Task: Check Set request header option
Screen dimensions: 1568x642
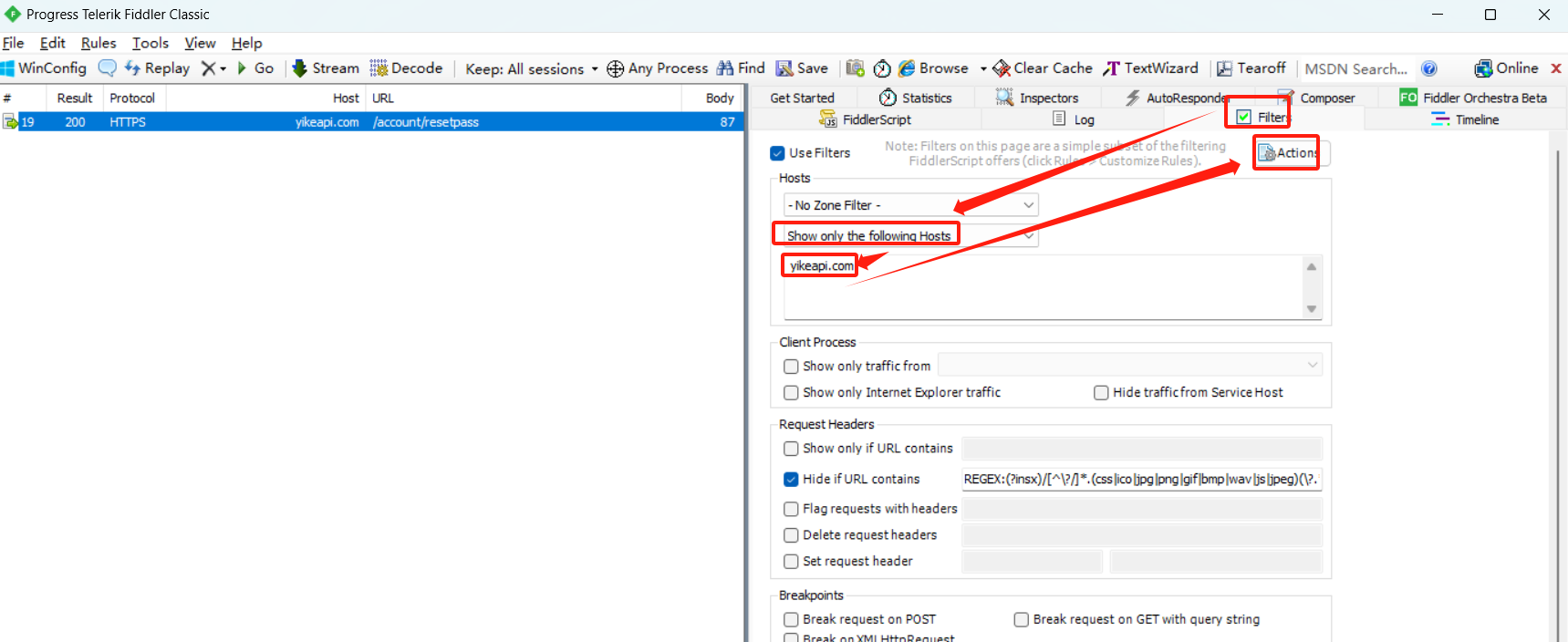Action: [x=791, y=562]
